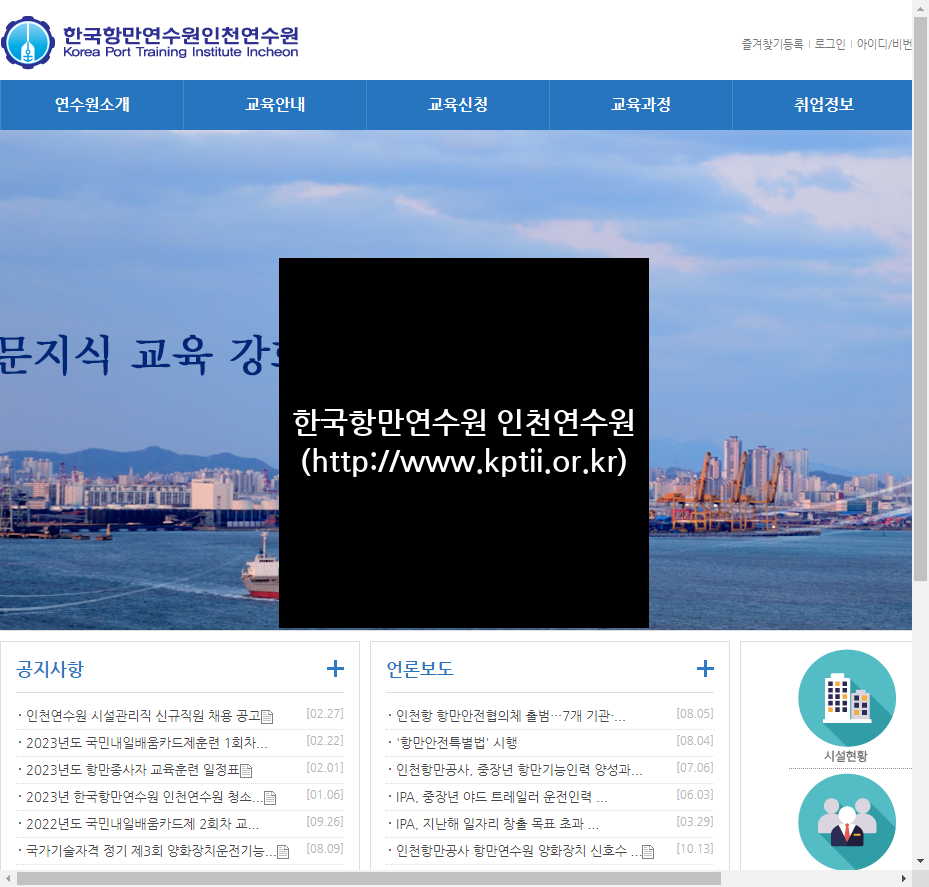
Task: Open article '항만안전특별법' 시행
Action: point(456,743)
